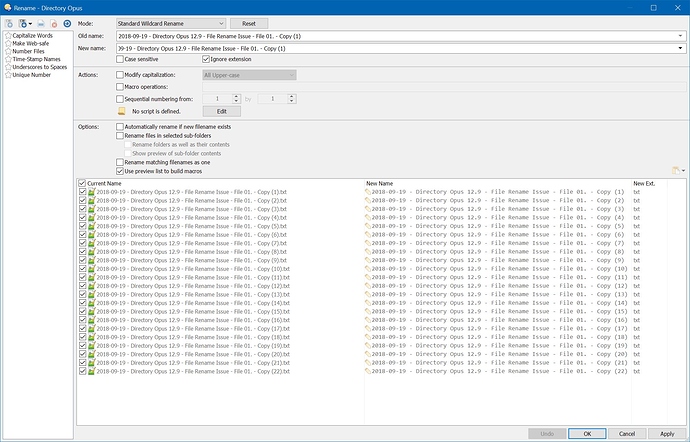Click the txt extension in the Copy (2) row
Viewport: 690px width, 442px height.
point(637,201)
